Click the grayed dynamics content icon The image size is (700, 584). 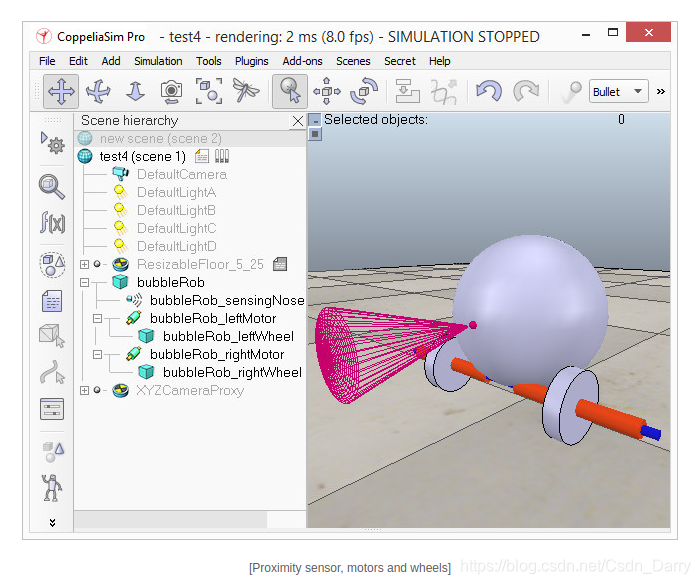click(x=571, y=92)
